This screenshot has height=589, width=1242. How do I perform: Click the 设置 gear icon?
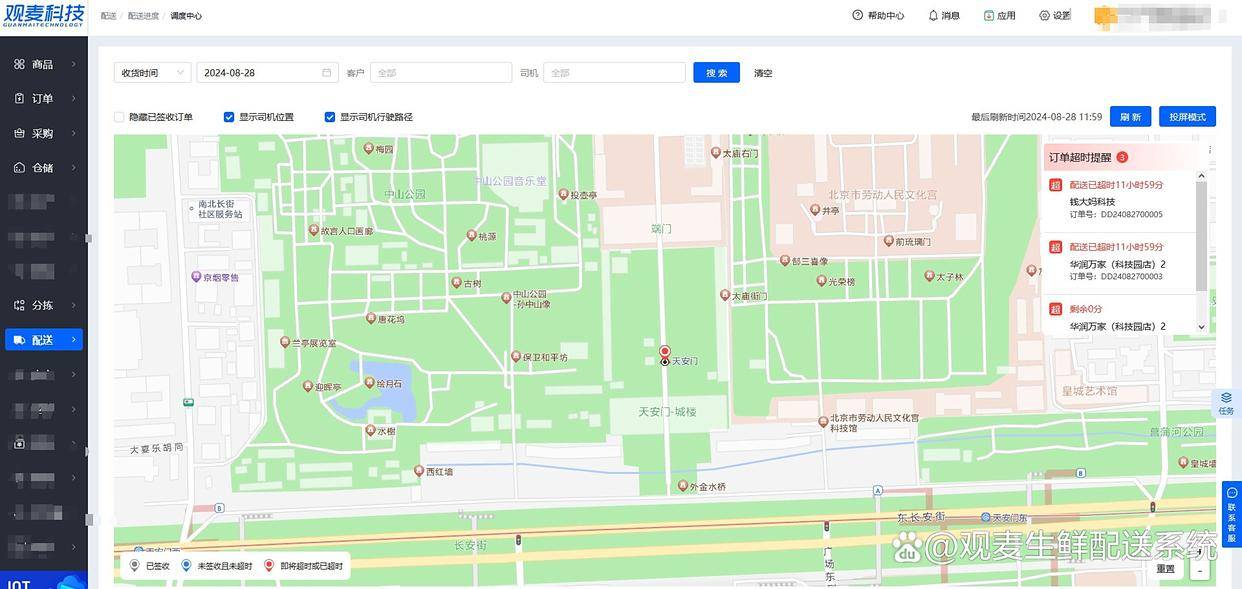tap(1044, 15)
